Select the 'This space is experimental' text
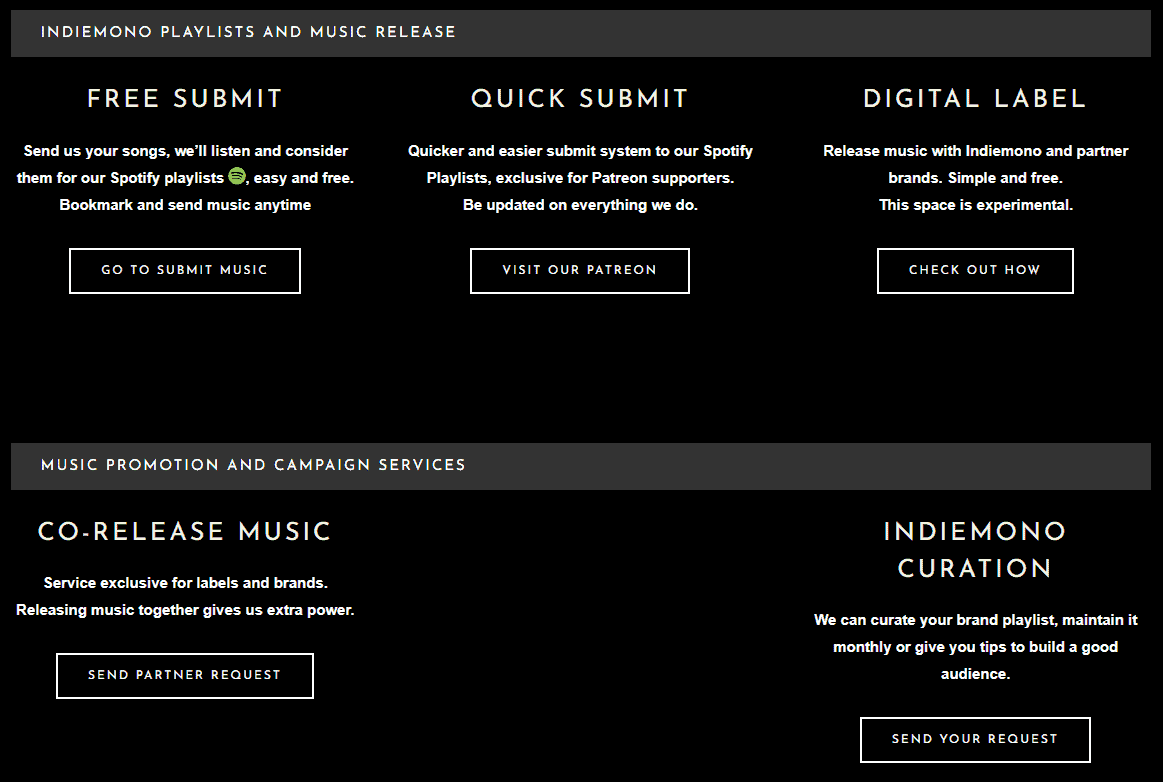This screenshot has height=782, width=1163. click(975, 205)
